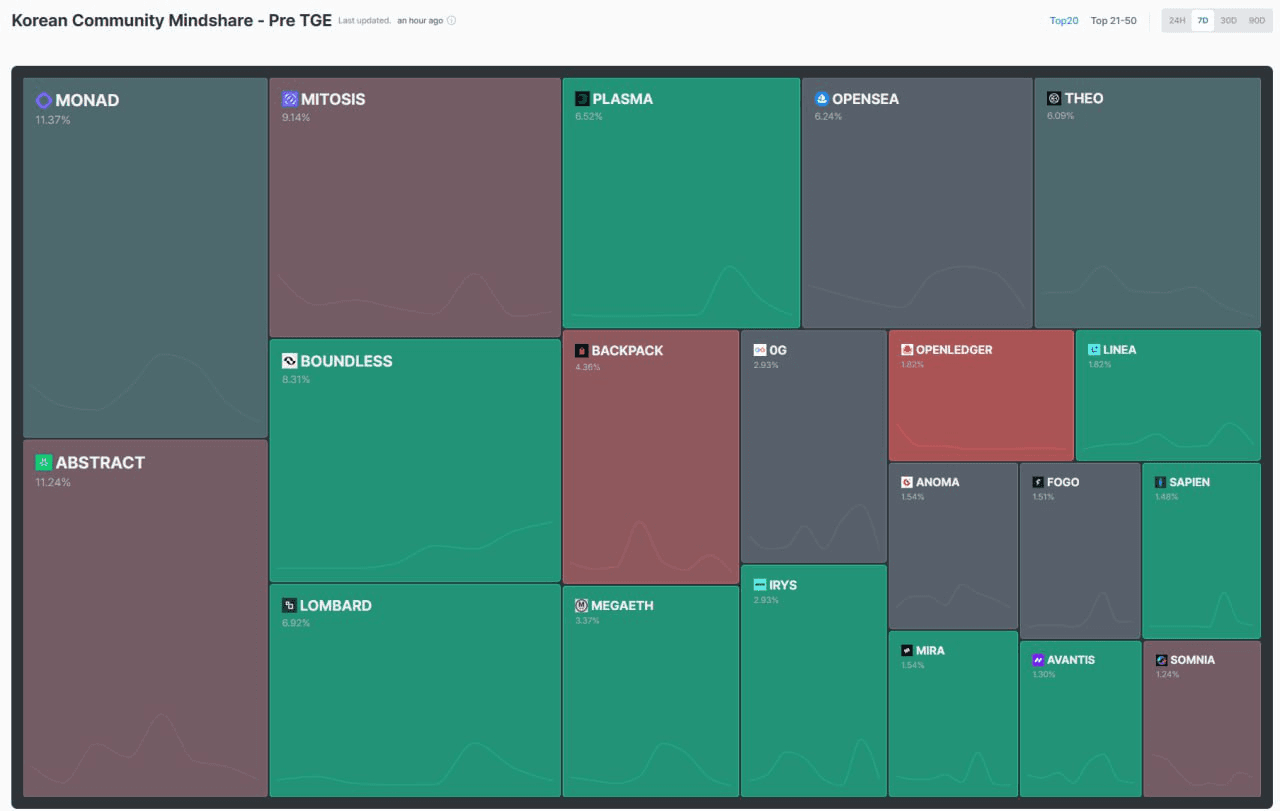1280x811 pixels.
Task: Open the MONAD project name
Action: point(87,100)
